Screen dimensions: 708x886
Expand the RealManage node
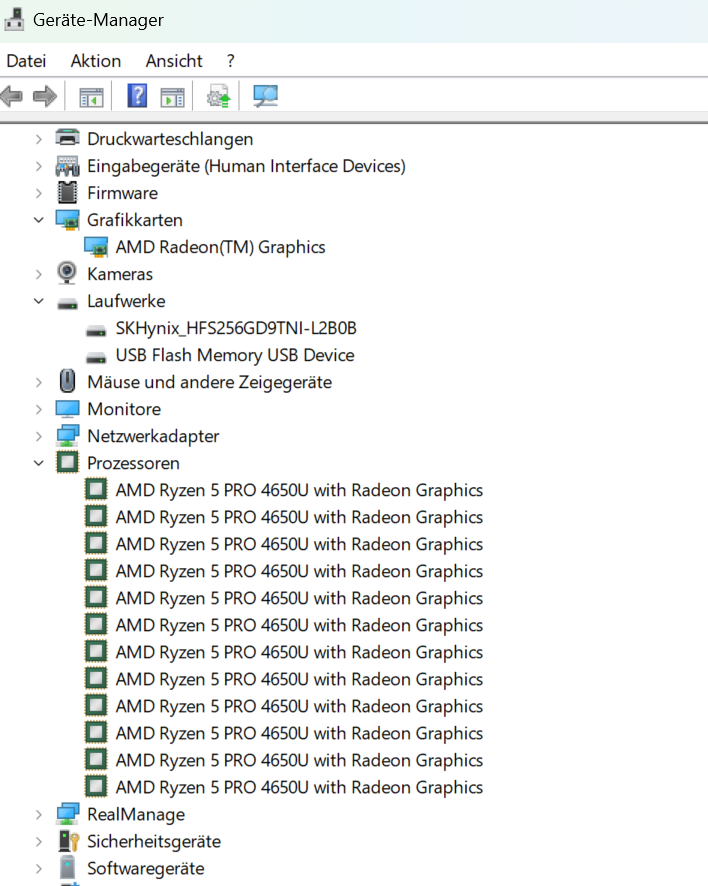(38, 814)
